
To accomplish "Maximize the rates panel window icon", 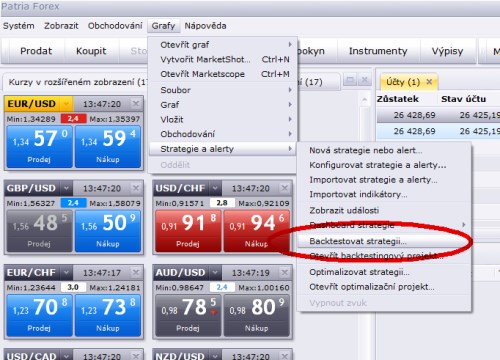I will point(350,80).
